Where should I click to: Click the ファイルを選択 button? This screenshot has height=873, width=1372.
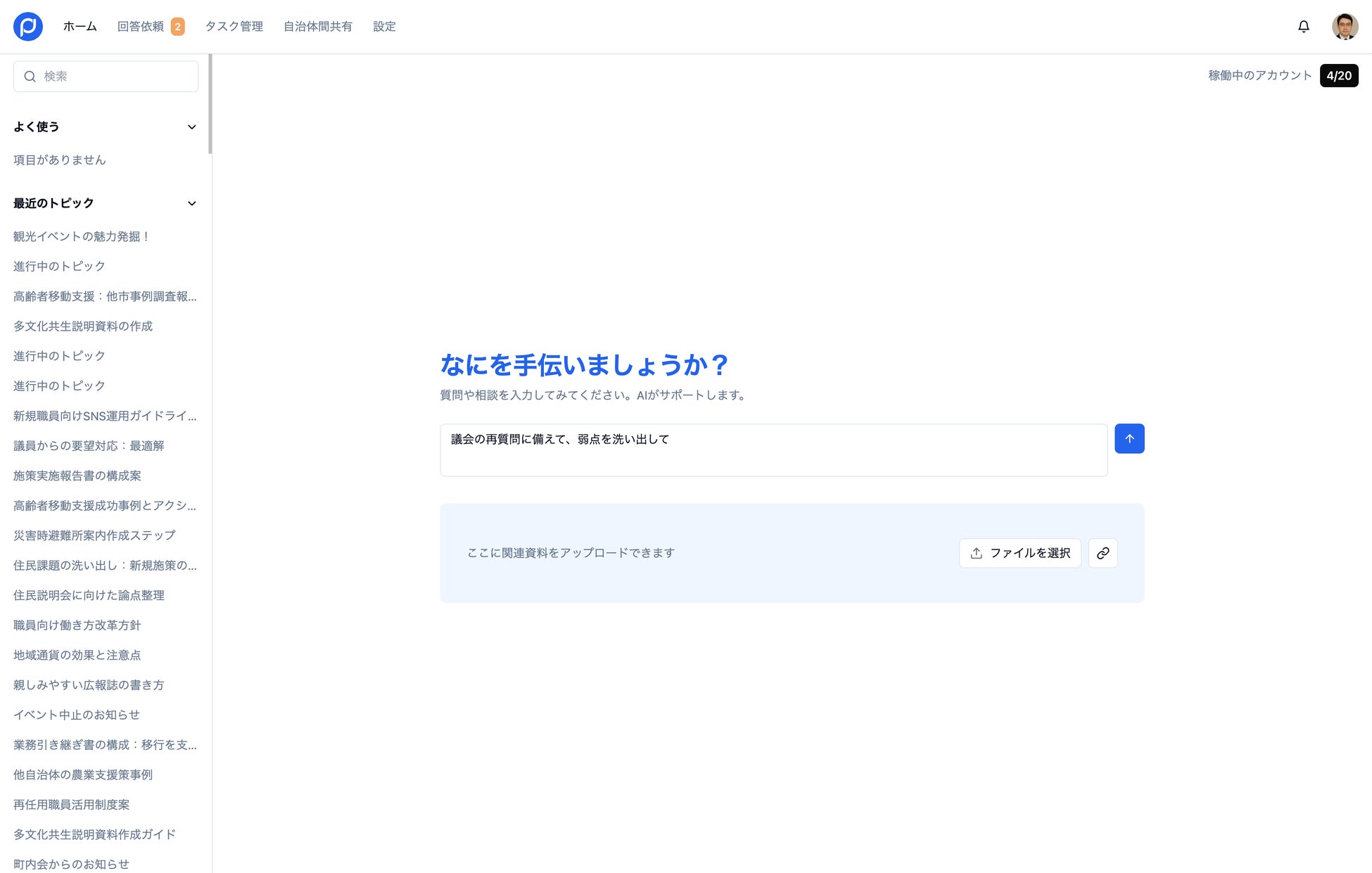(1020, 553)
